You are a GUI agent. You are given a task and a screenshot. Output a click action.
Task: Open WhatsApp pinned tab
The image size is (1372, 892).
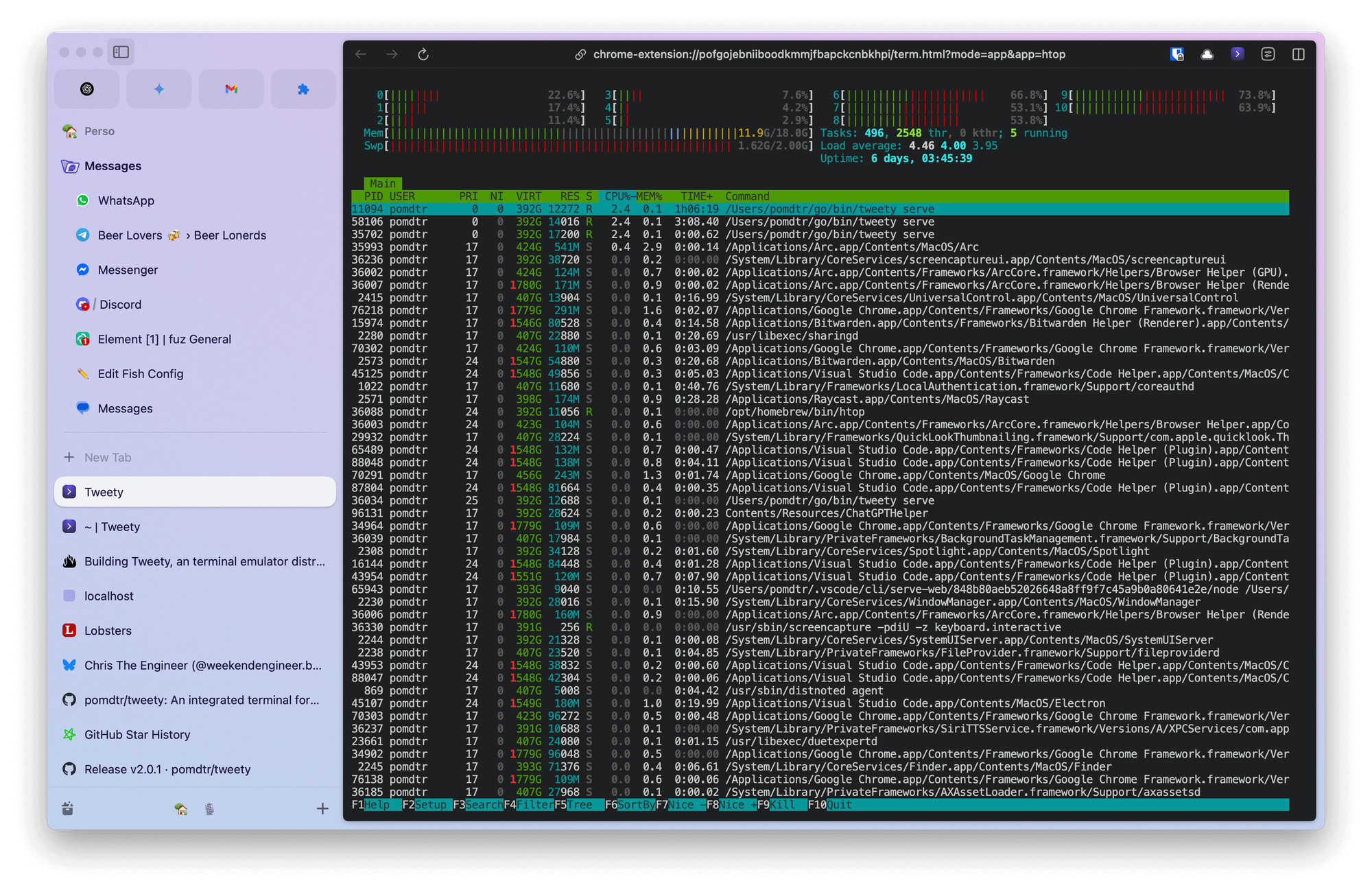coord(195,200)
